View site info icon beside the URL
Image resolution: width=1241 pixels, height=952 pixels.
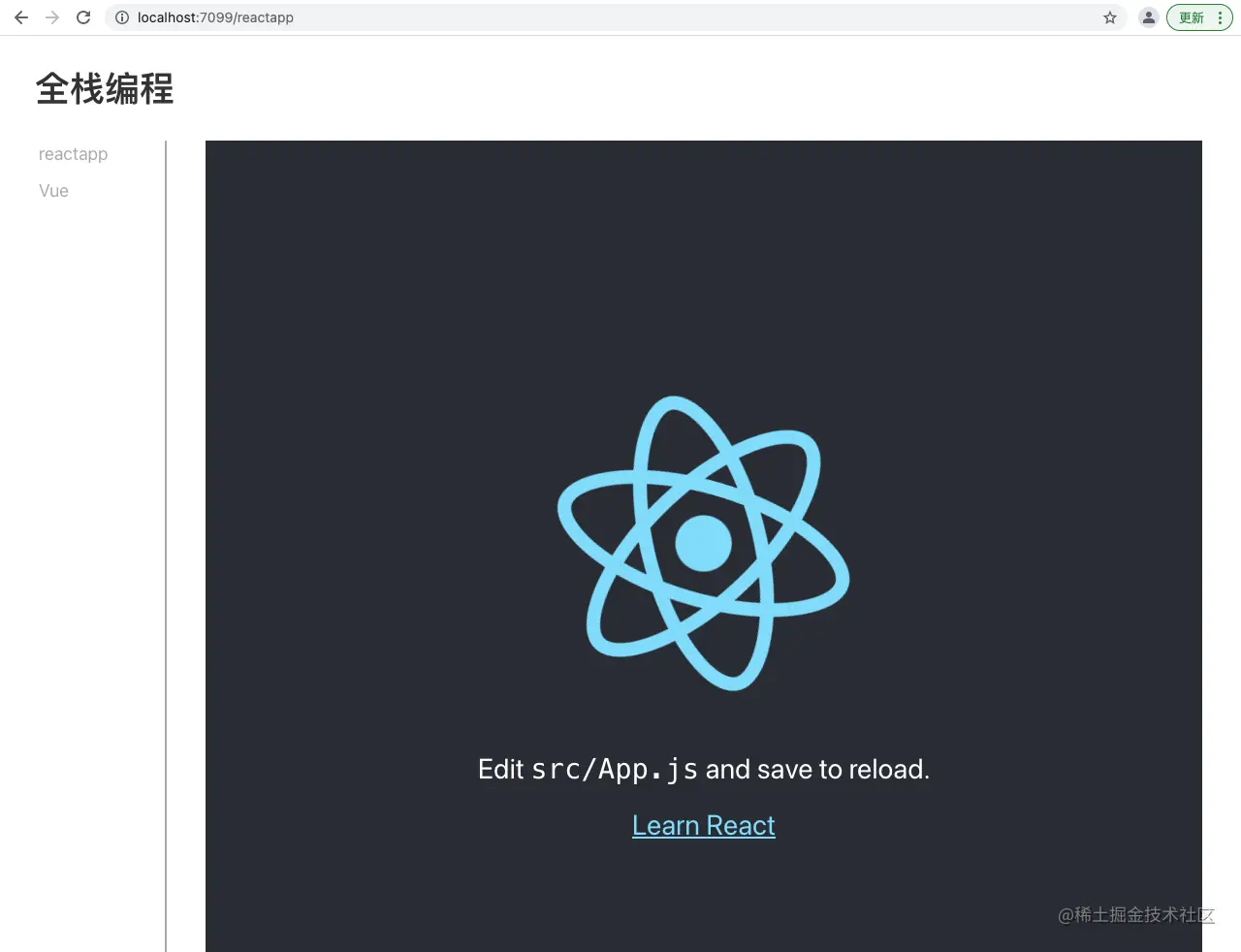[x=122, y=17]
